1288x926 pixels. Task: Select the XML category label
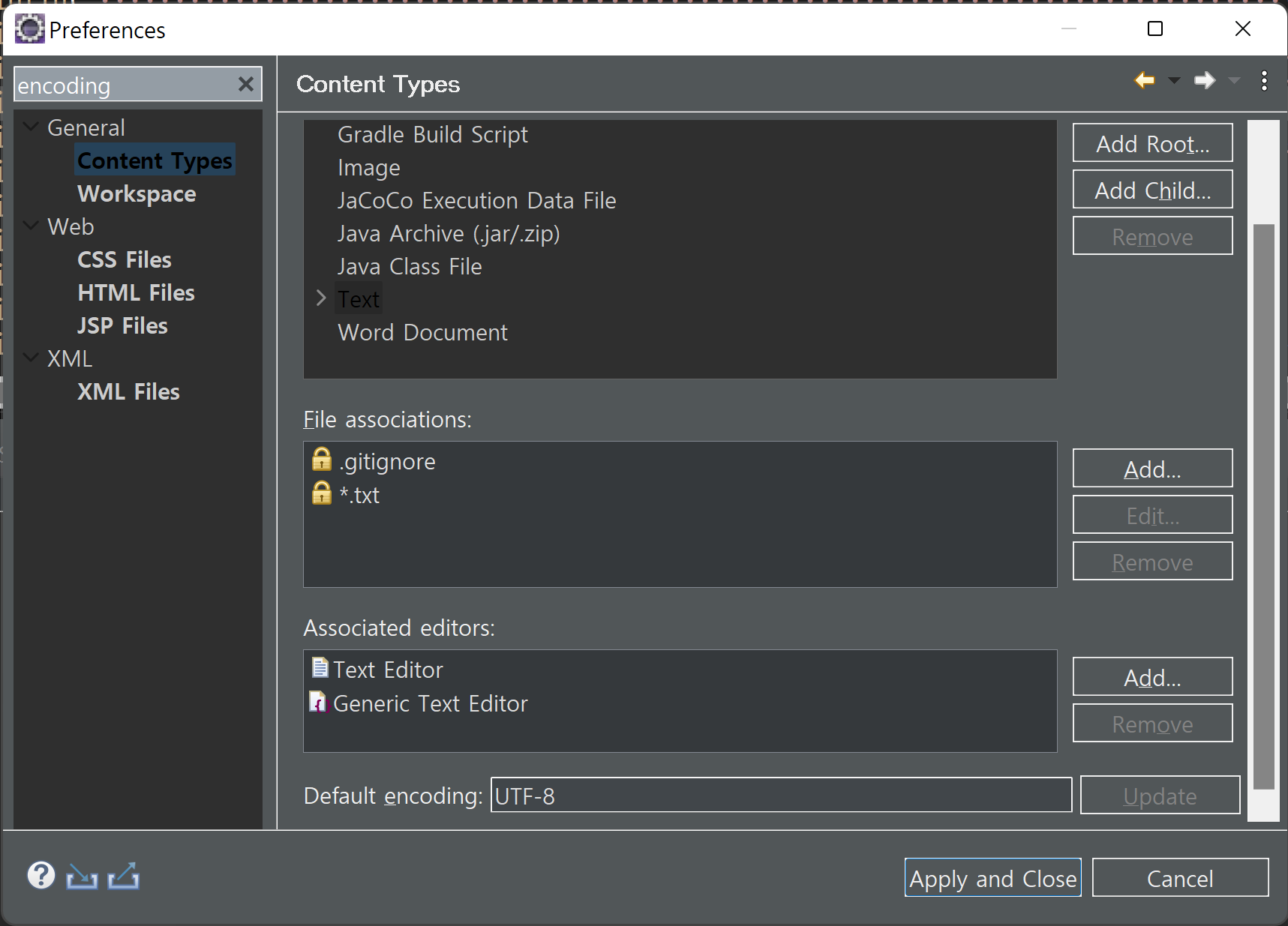pos(70,358)
